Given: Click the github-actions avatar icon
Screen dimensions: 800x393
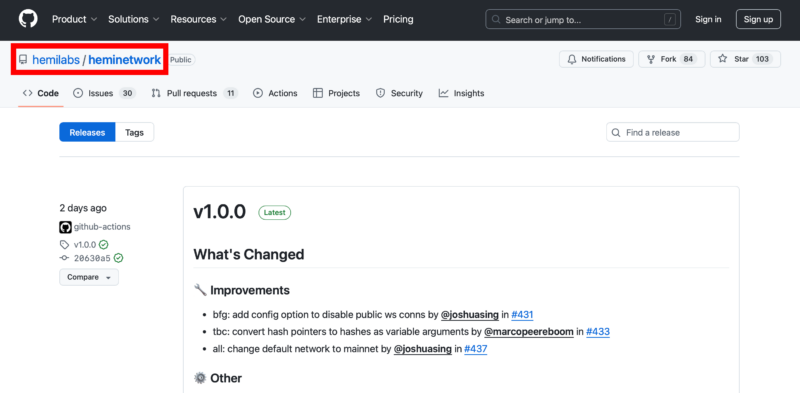Looking at the screenshot, I should pyautogui.click(x=65, y=227).
